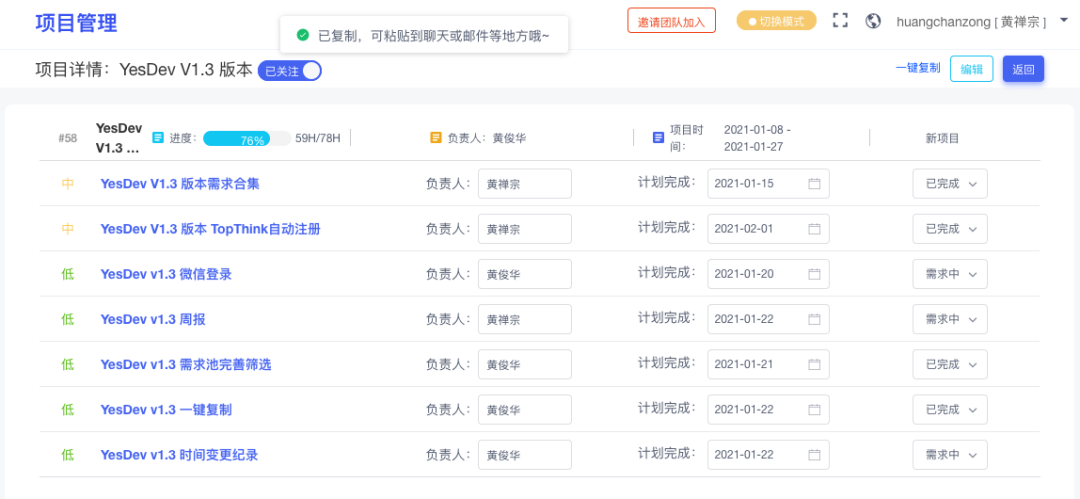
Task: Open YesDev v1.3 时间变更纪录 link
Action: coord(179,455)
